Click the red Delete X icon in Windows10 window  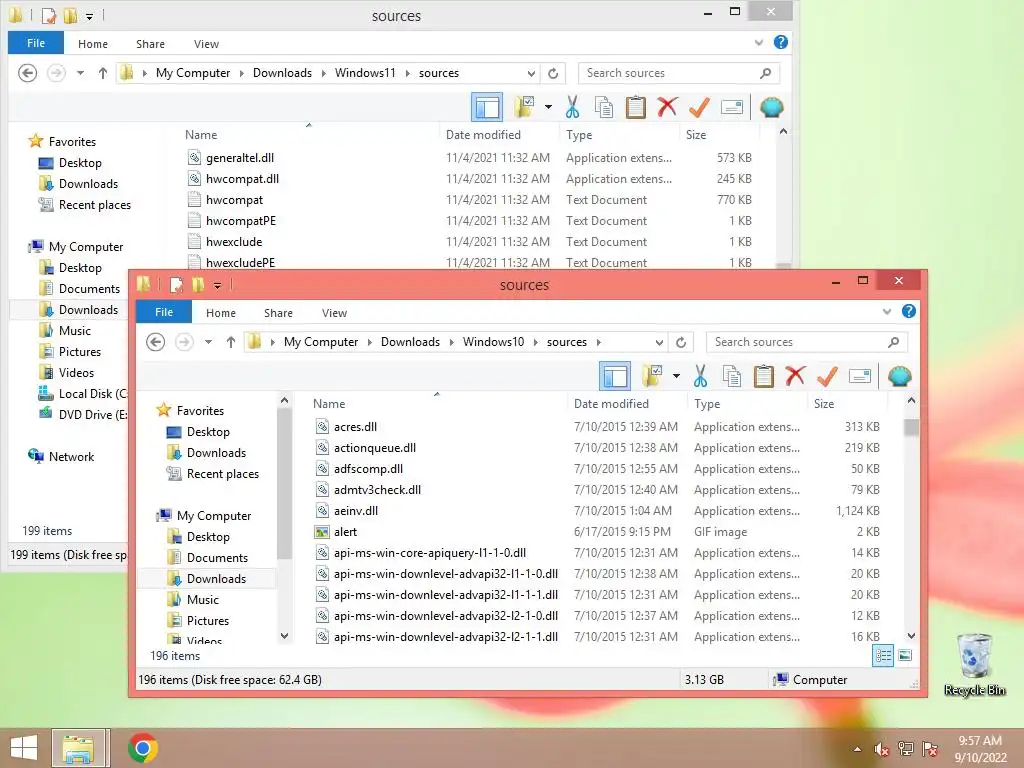(x=795, y=376)
